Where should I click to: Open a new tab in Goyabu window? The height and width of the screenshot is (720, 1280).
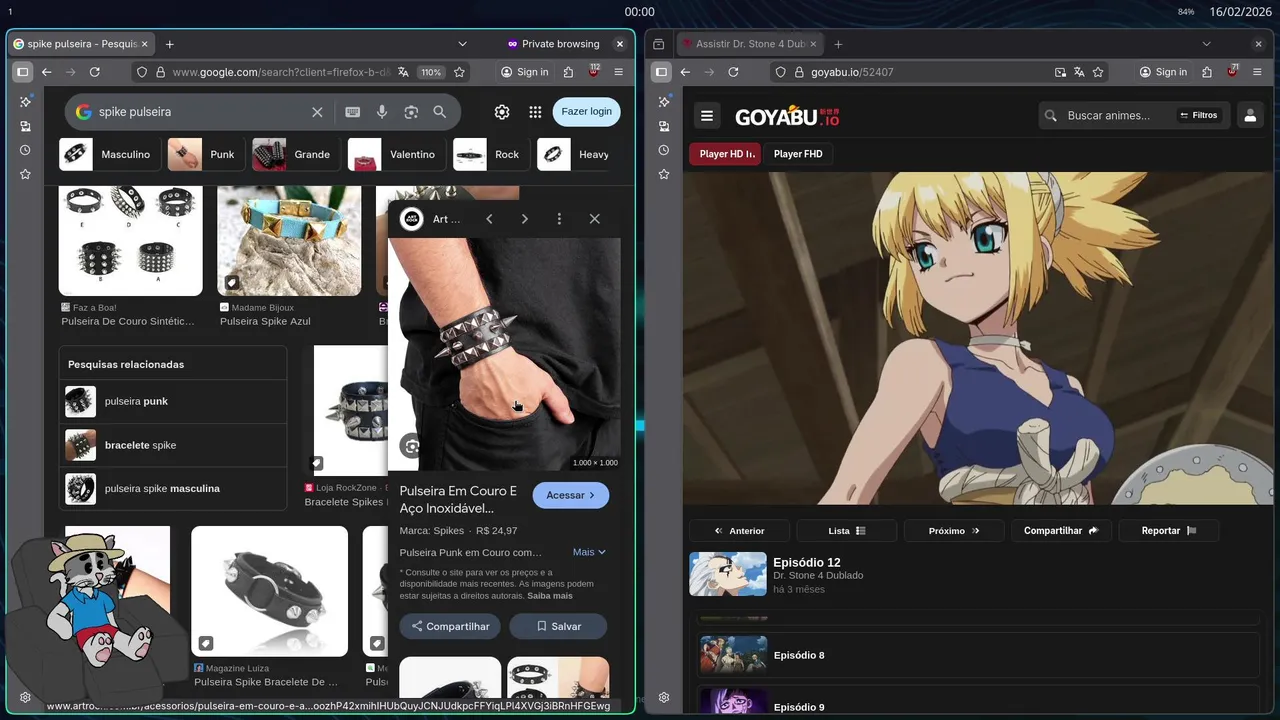(x=838, y=44)
